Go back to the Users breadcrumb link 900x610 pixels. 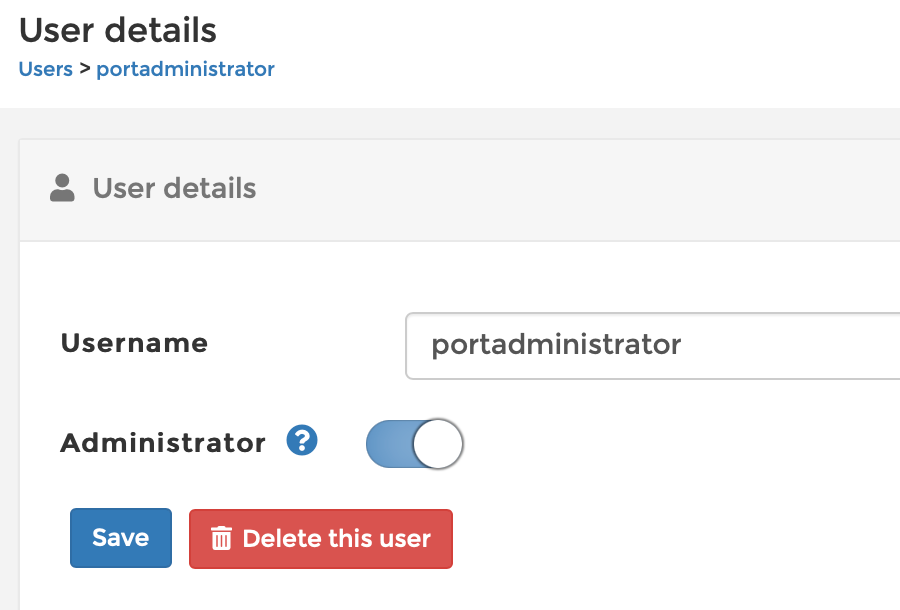click(46, 69)
